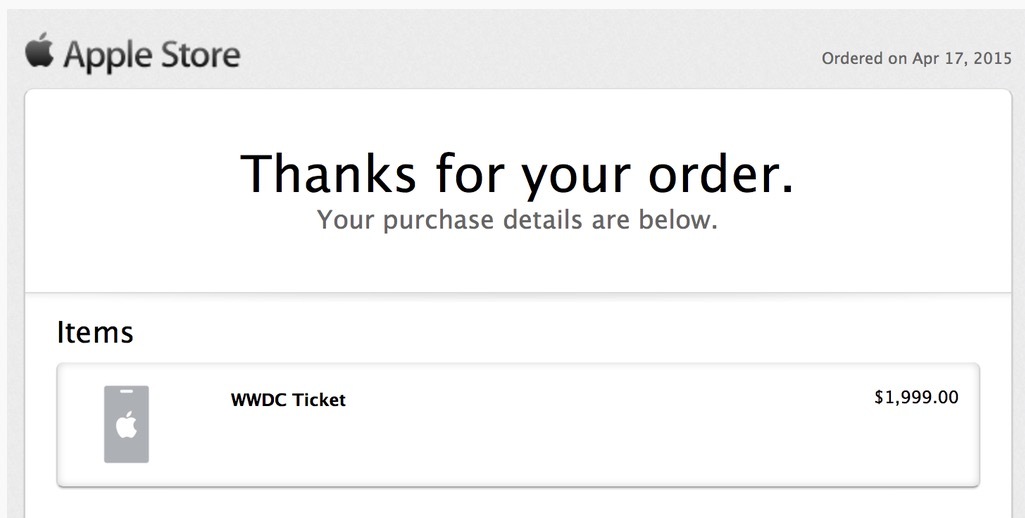This screenshot has width=1025, height=518.
Task: Open the gray WWDC ticket badge thumbnail
Action: pyautogui.click(x=126, y=424)
